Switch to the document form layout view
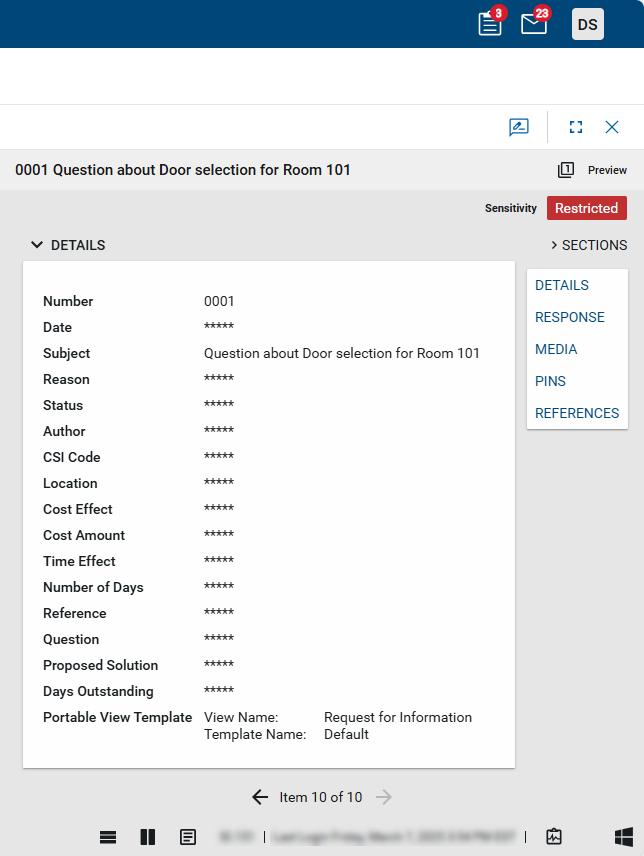The width and height of the screenshot is (644, 856). pyautogui.click(x=187, y=837)
